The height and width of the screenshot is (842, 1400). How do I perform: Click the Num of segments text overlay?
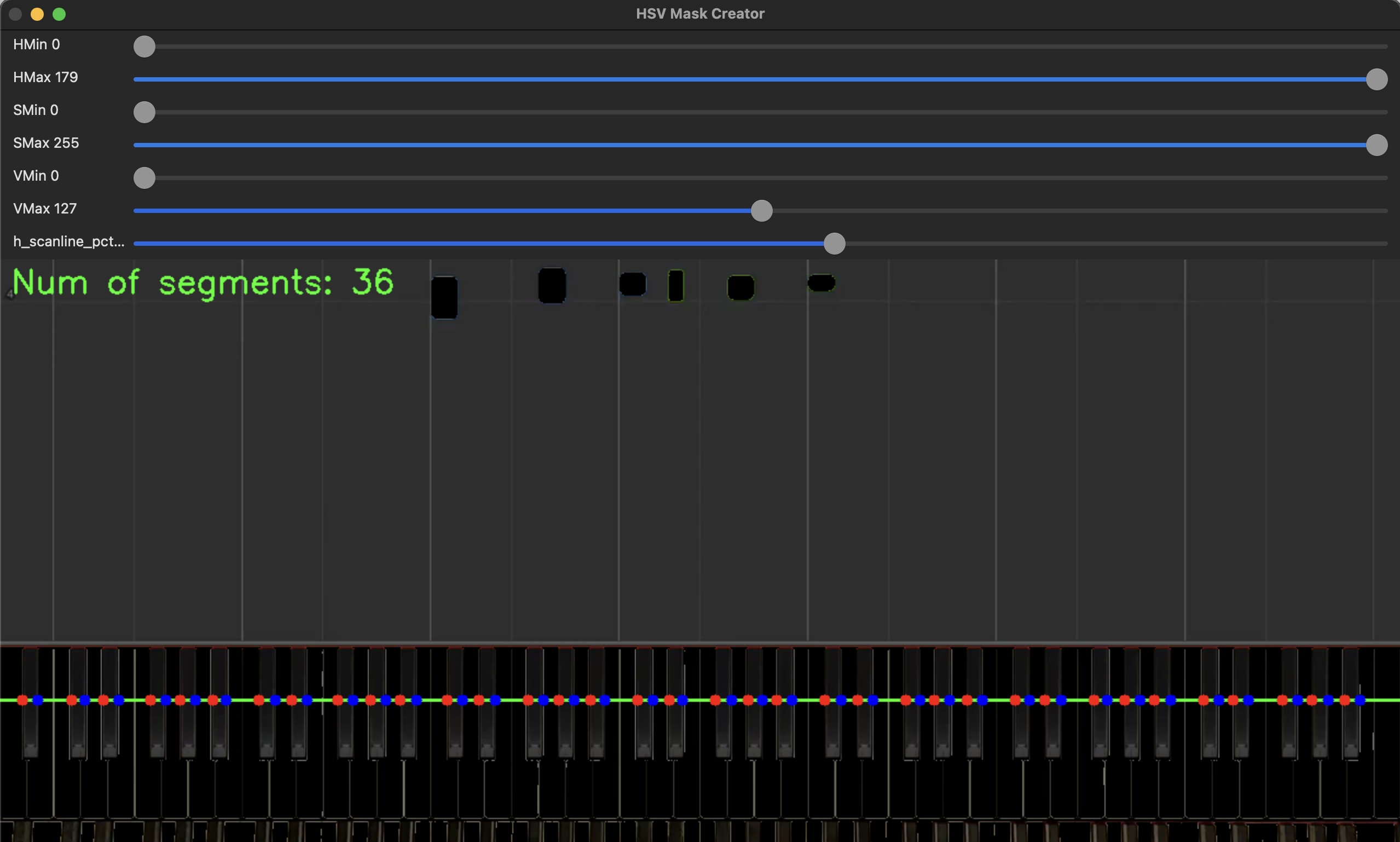coord(203,282)
